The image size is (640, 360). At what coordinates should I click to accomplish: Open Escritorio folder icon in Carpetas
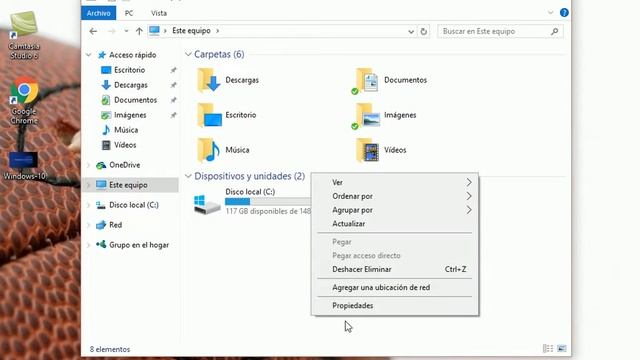point(209,115)
